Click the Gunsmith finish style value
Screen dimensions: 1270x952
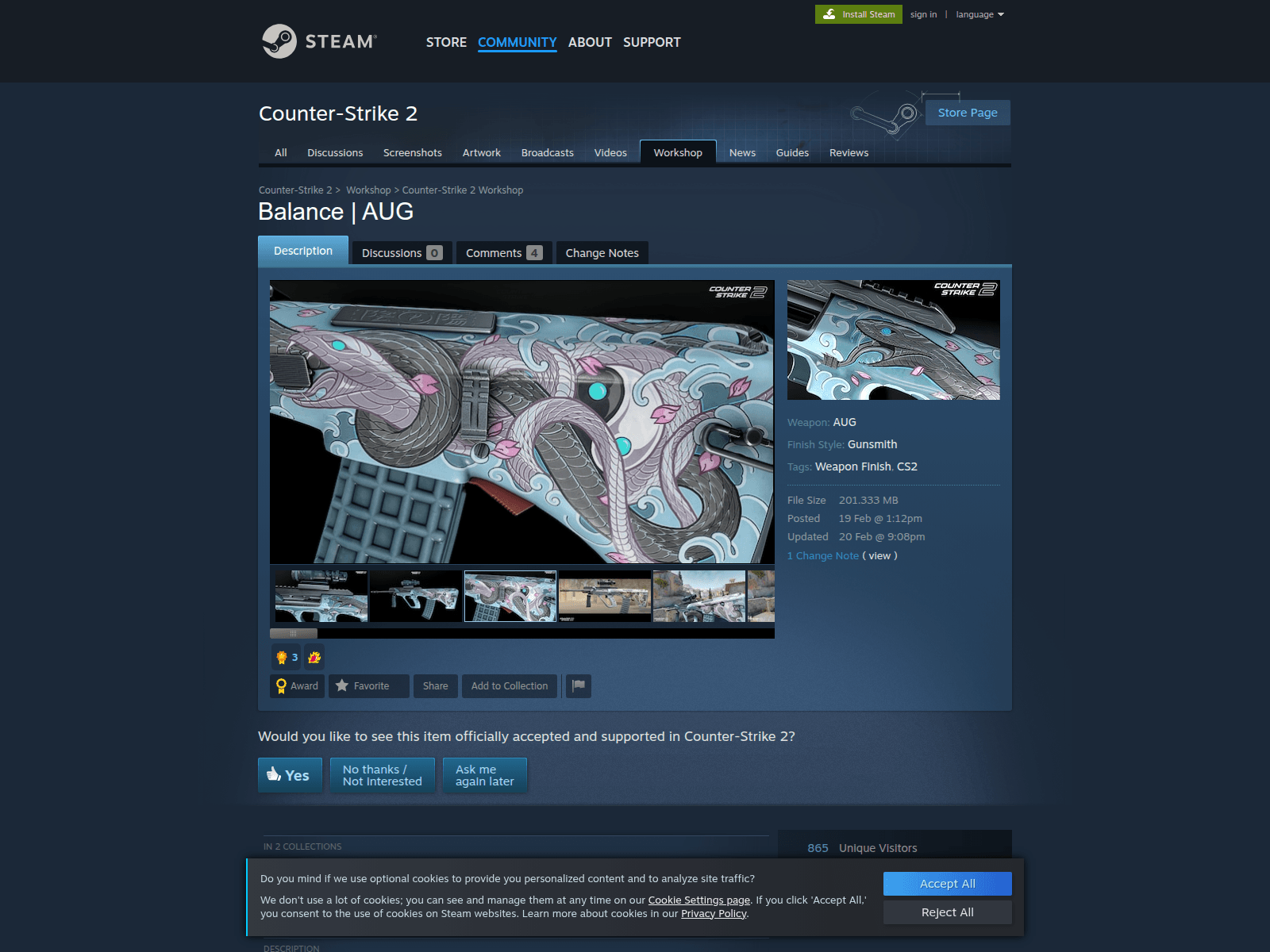pos(872,445)
